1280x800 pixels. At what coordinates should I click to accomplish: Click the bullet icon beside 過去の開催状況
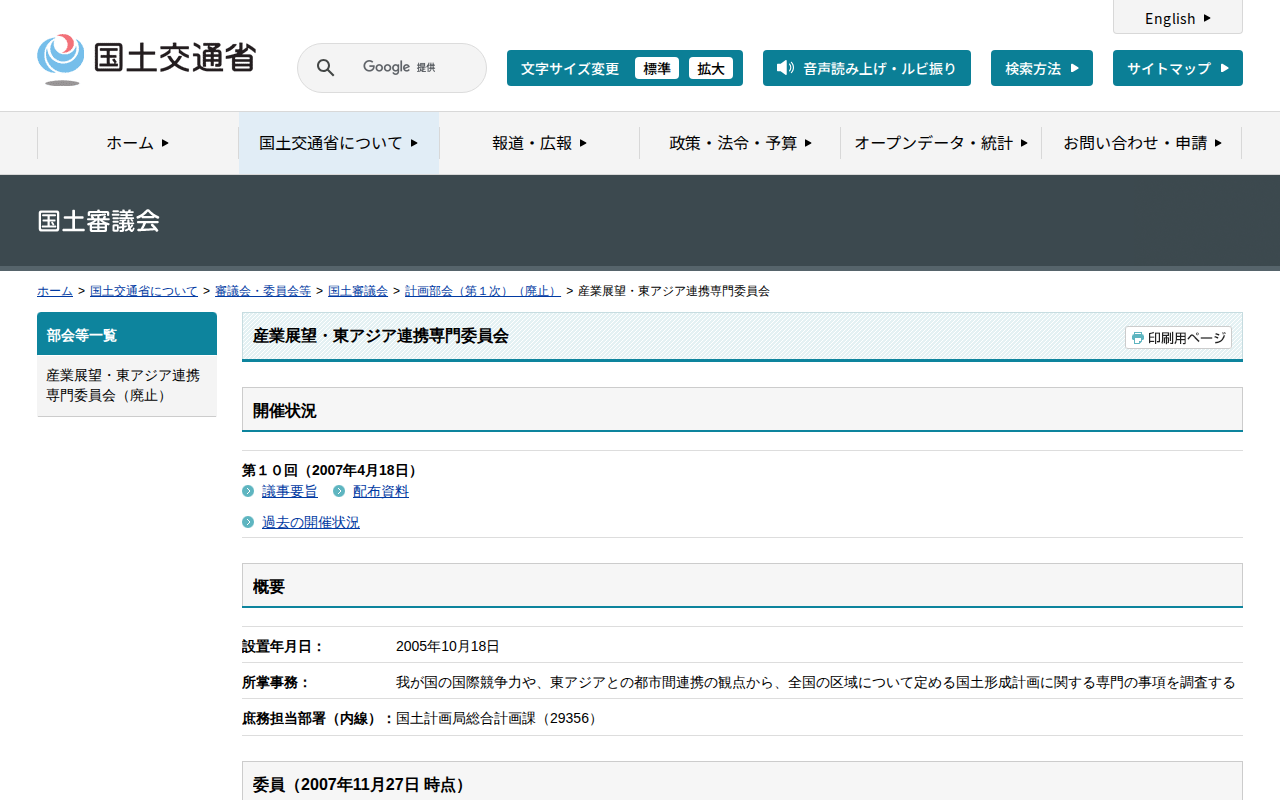point(248,522)
